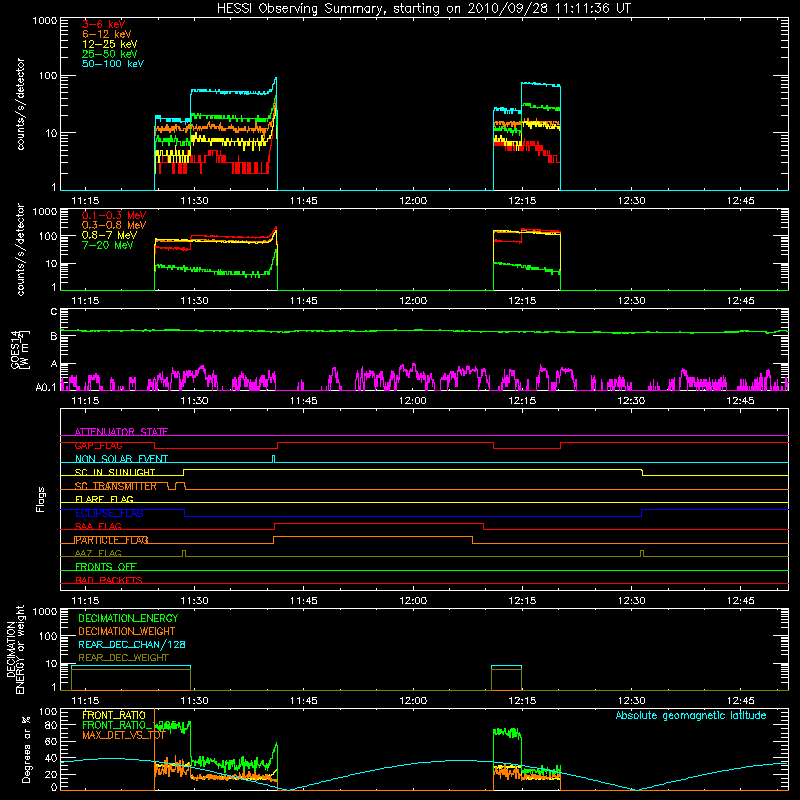Image resolution: width=800 pixels, height=800 pixels.
Task: Click the FLARE_FLAG label
Action: 104,499
